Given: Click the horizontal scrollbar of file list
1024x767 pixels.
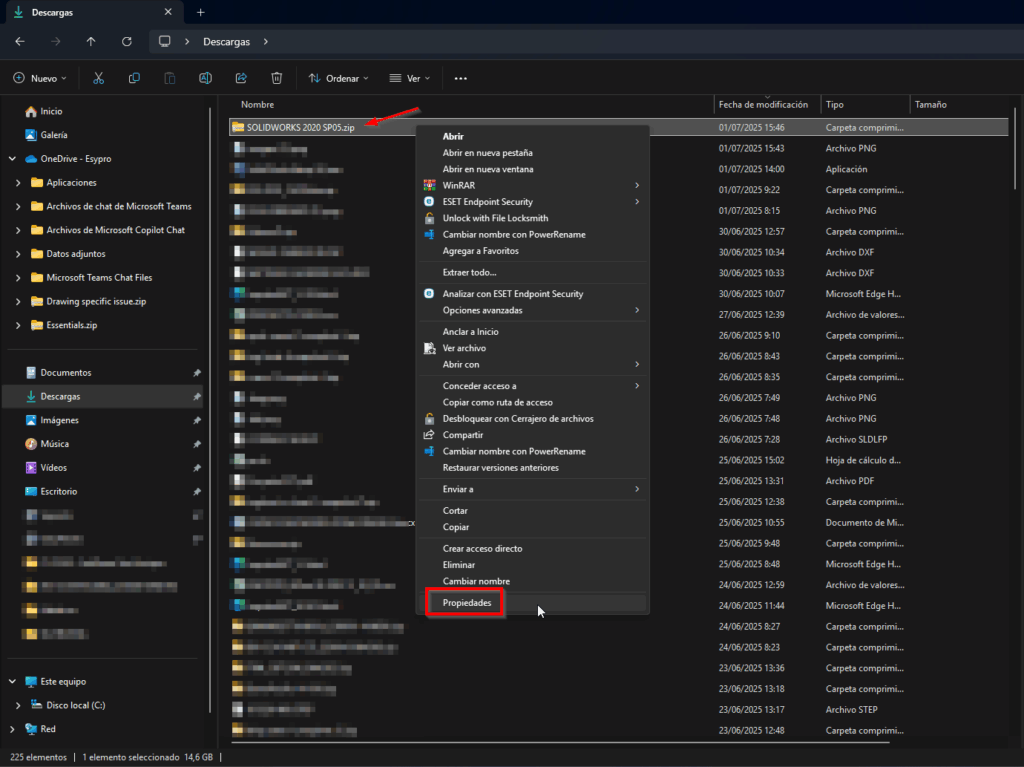Looking at the screenshot, I should 560,743.
